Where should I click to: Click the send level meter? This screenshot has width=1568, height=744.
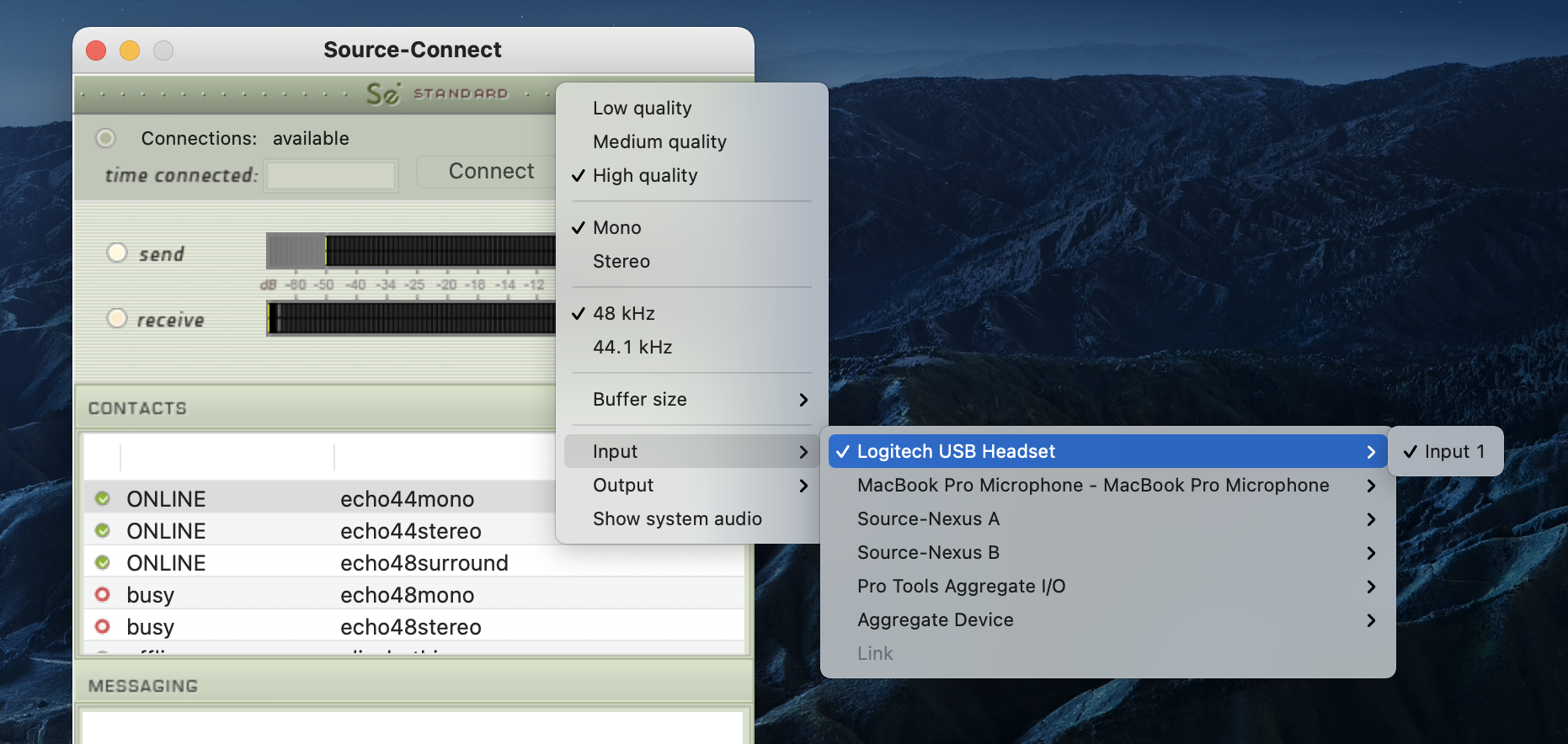(411, 251)
